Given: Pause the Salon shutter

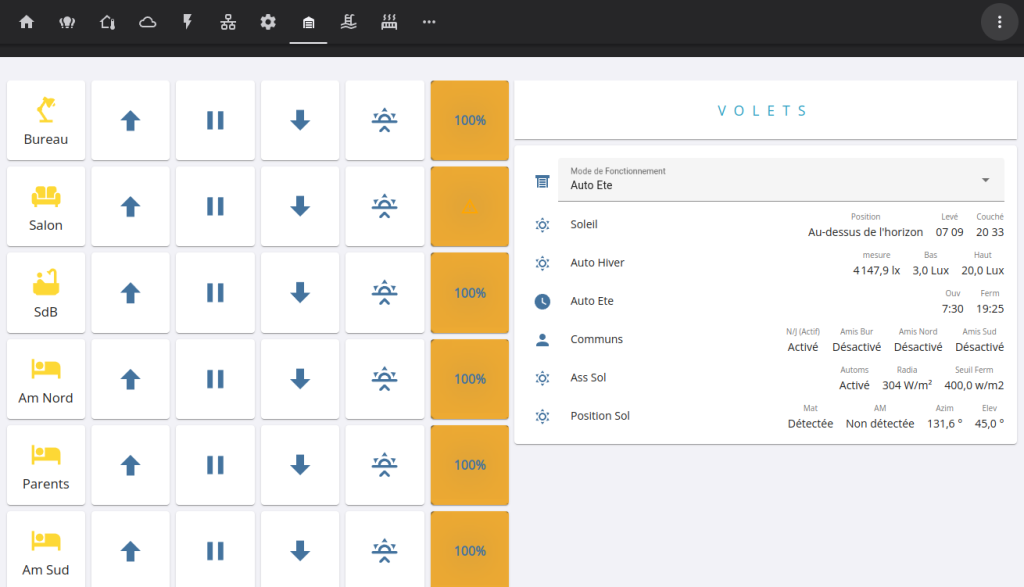Looking at the screenshot, I should tap(215, 206).
